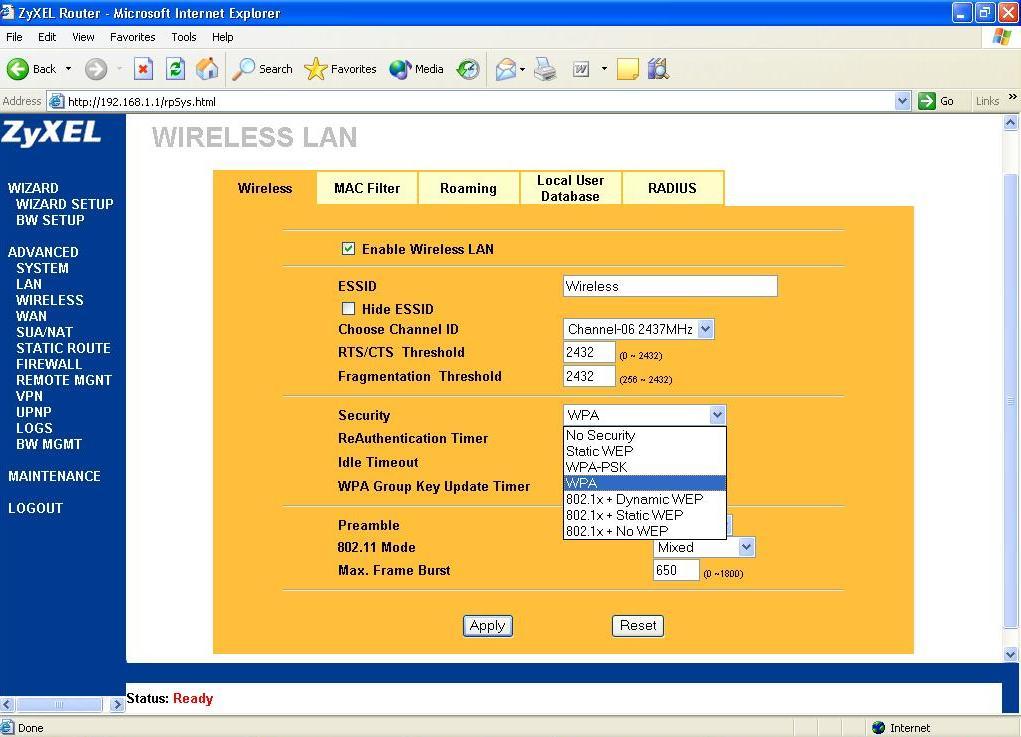
Task: Select 802.1x + Static WEP option
Action: [645, 515]
